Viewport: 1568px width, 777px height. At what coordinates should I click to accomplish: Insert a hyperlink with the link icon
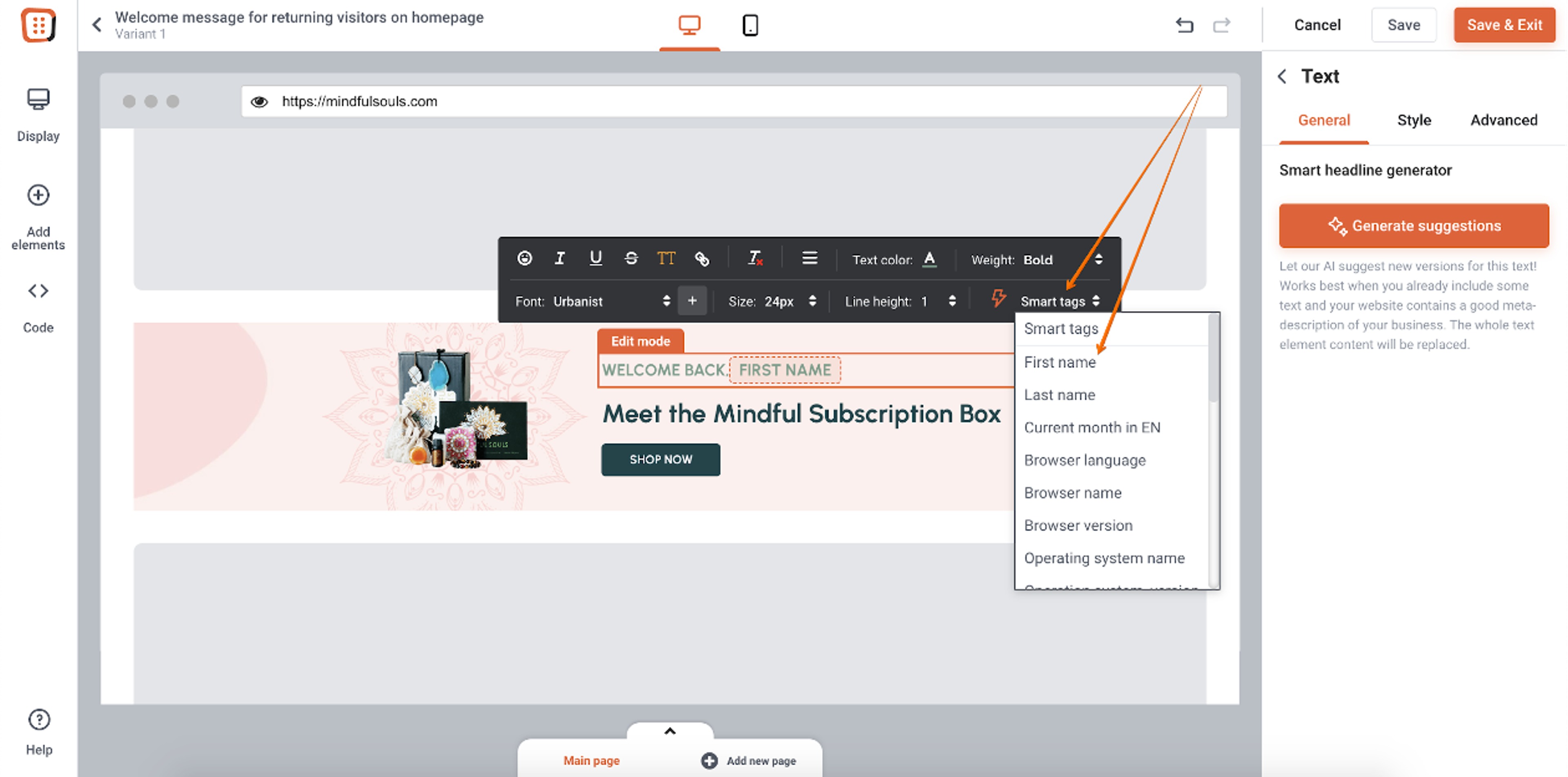coord(702,259)
